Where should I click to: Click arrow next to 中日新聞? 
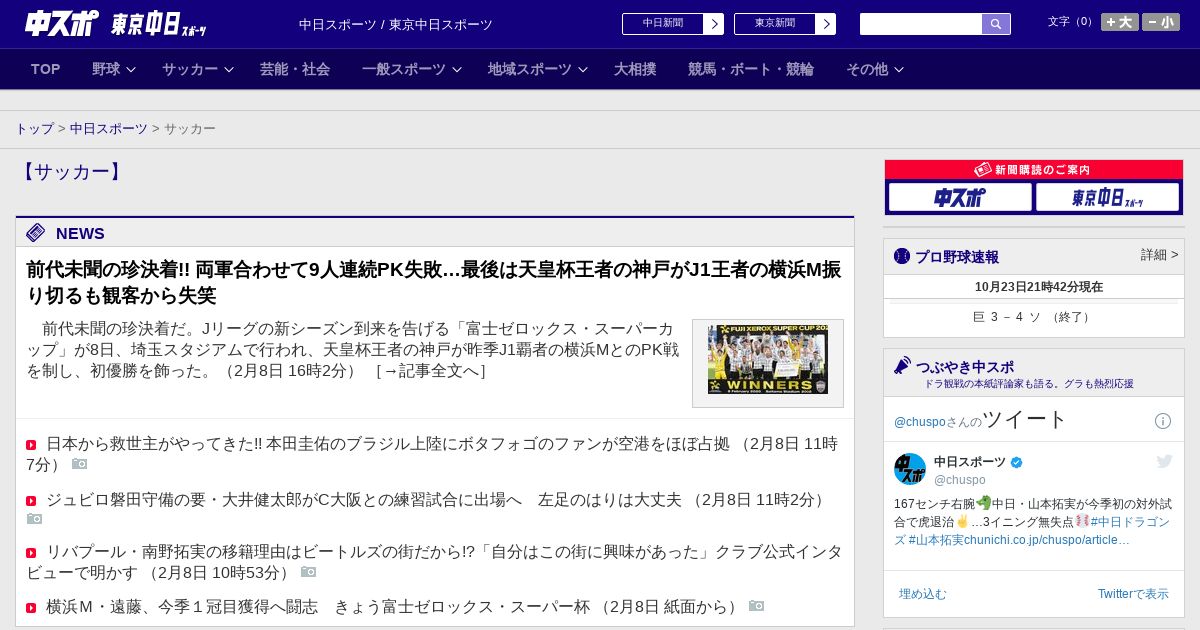click(714, 24)
